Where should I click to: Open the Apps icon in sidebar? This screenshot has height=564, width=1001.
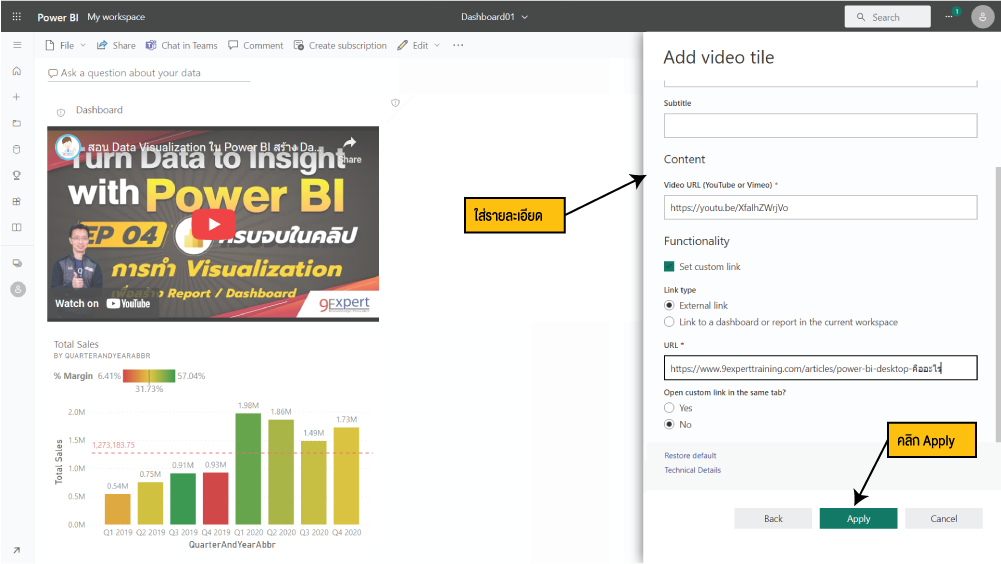(x=16, y=201)
